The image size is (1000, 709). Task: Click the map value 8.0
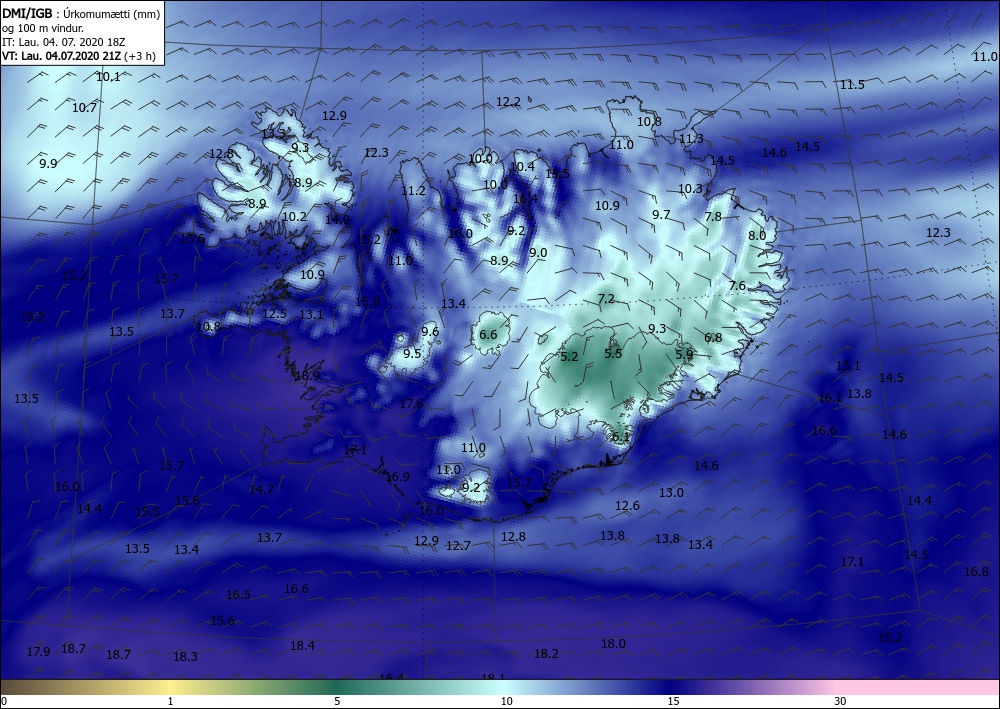pos(757,235)
